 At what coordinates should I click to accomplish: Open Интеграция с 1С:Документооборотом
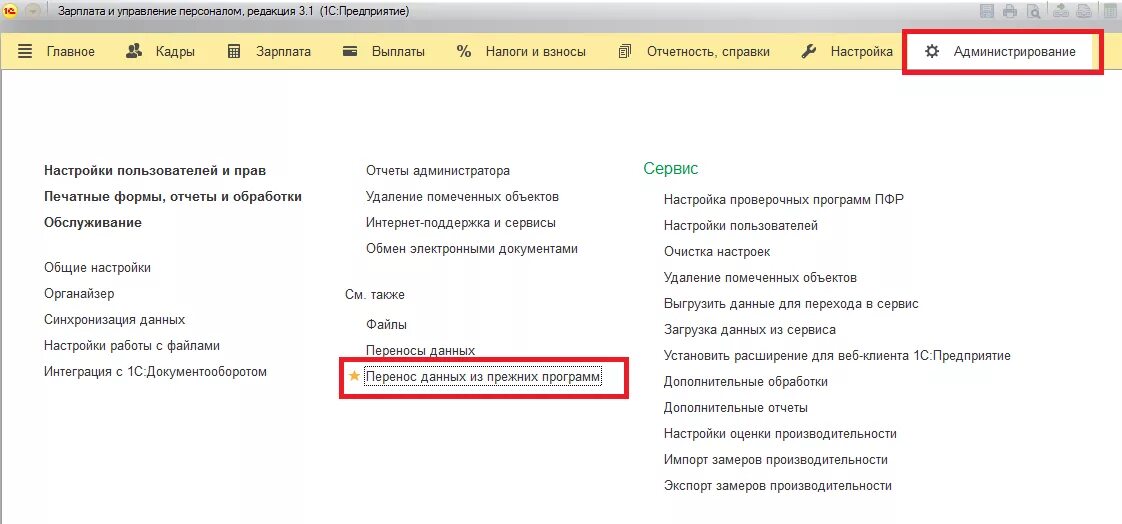[155, 372]
